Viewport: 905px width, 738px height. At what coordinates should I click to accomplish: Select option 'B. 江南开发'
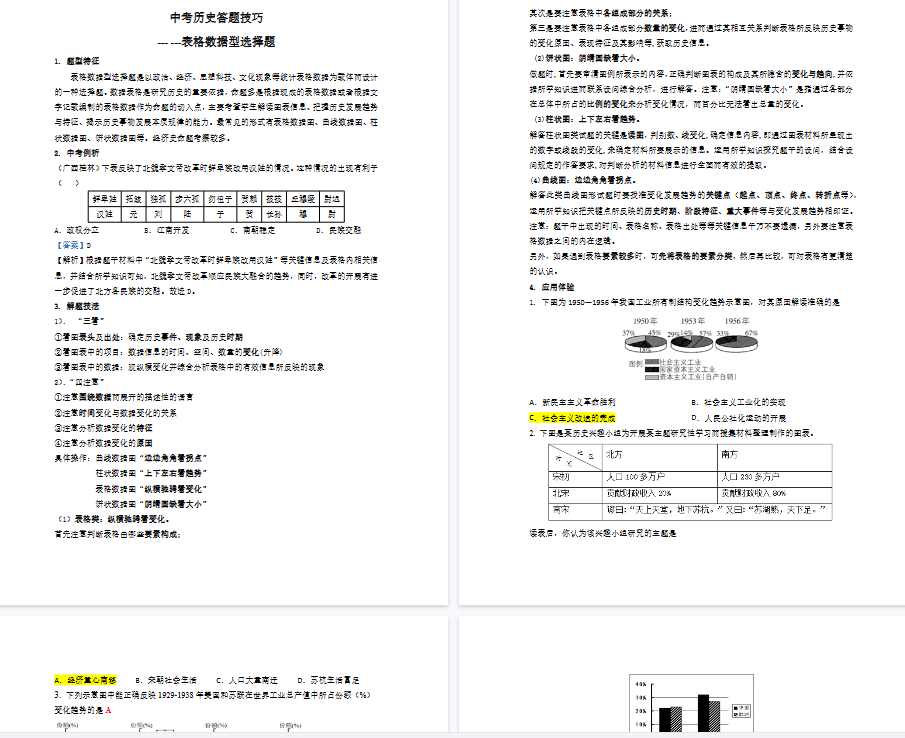[167, 230]
